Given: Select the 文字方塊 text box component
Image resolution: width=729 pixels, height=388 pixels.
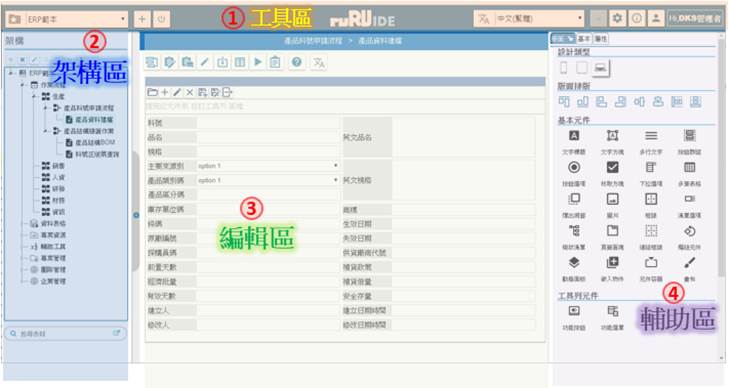Looking at the screenshot, I should pos(612,141).
